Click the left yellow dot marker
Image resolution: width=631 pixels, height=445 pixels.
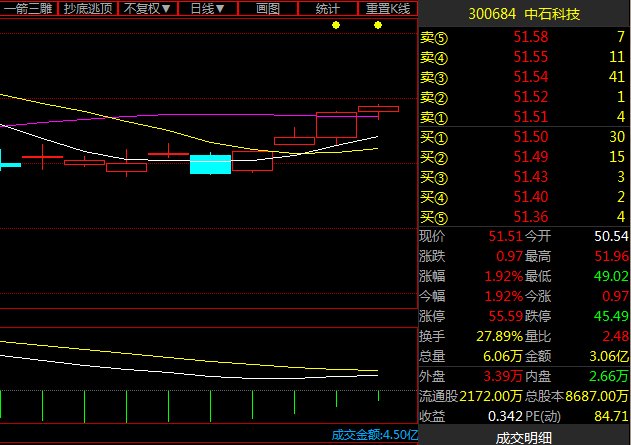[x=336, y=25]
